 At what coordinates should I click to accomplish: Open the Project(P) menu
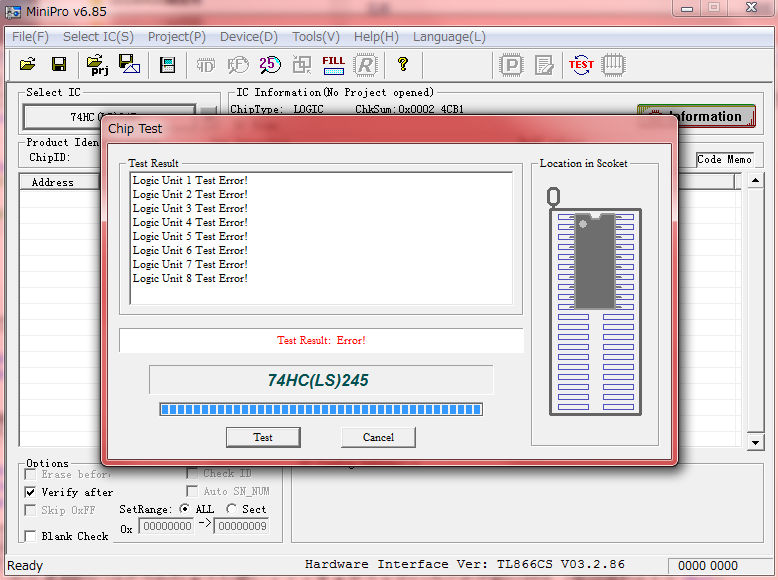pyautogui.click(x=177, y=37)
